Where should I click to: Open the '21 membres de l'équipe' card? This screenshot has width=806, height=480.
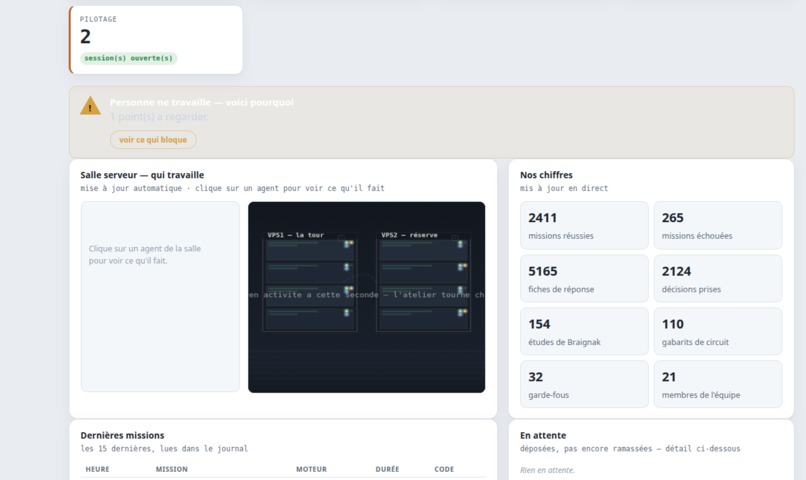pos(718,384)
